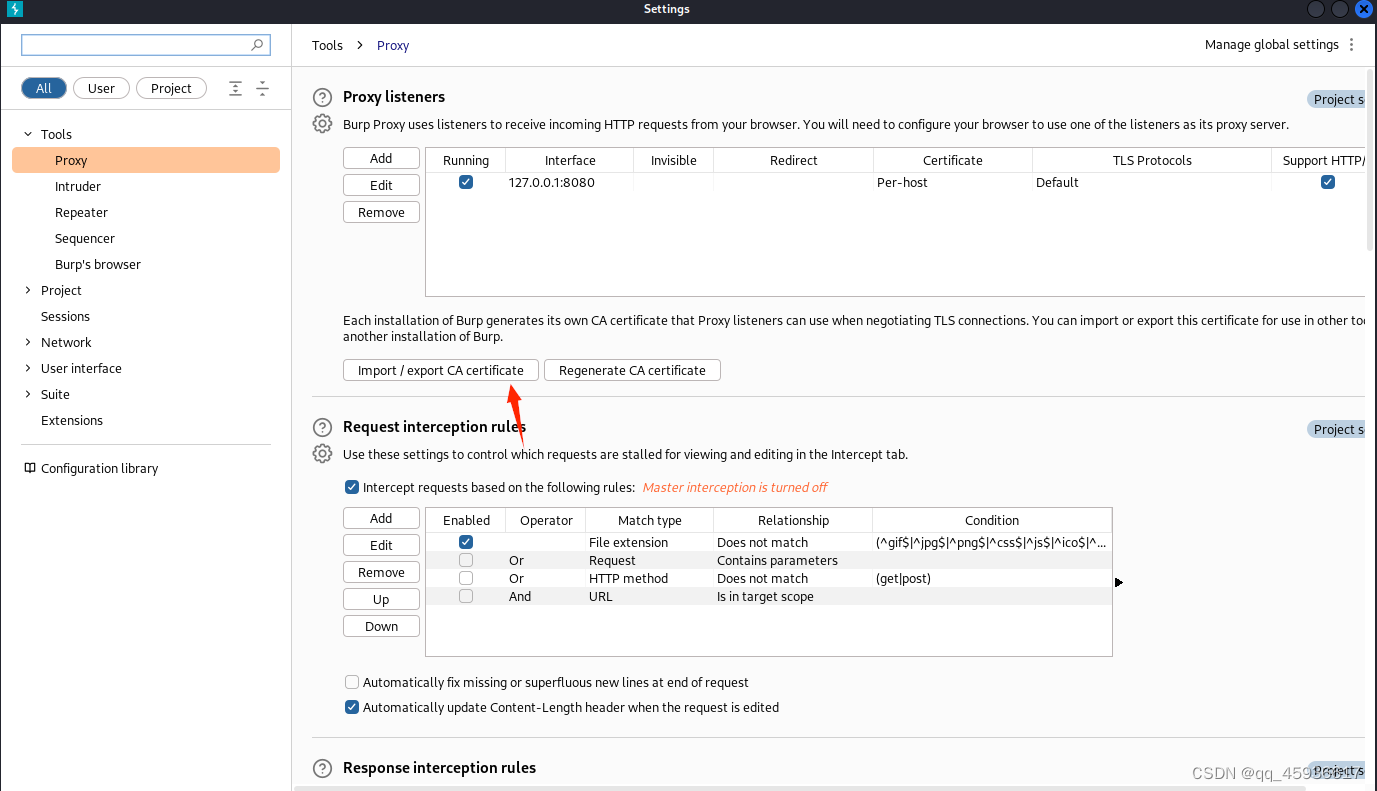
Task: Open Burp's browser settings page
Action: point(98,264)
